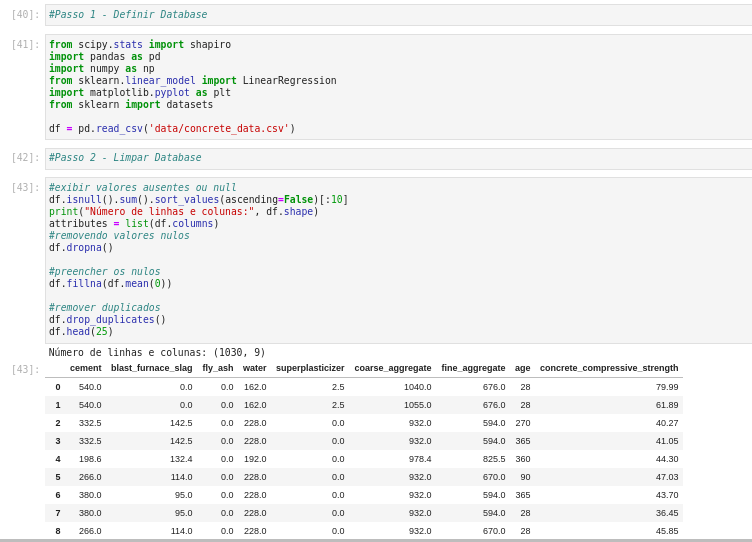Click the water value 192.0
Image resolution: width=752 pixels, height=542 pixels.
(255, 459)
